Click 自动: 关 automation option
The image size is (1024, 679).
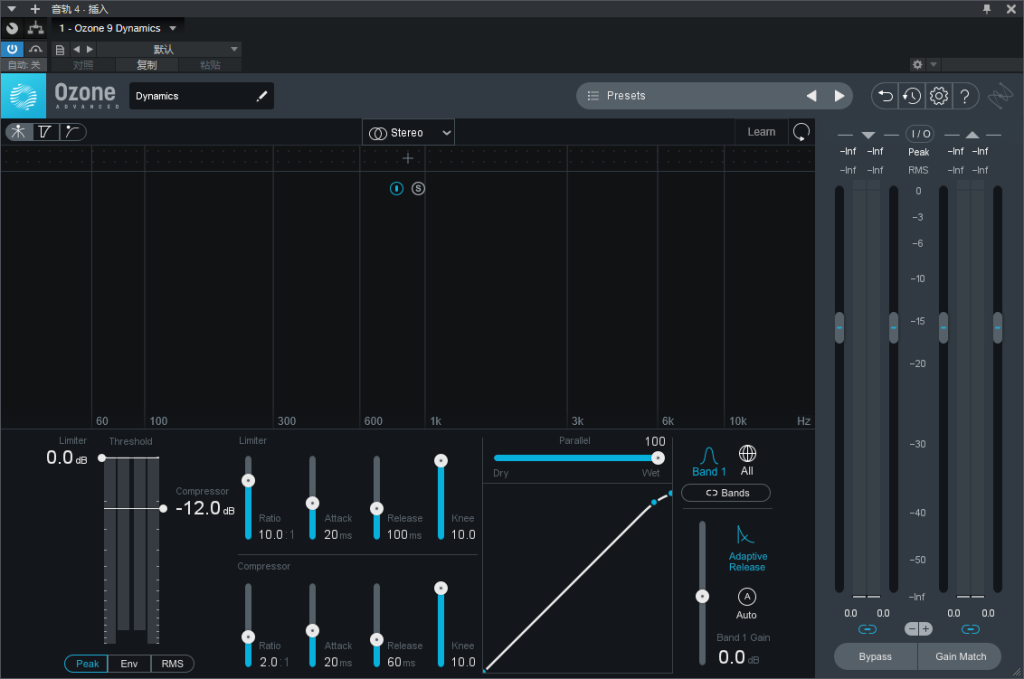coord(24,65)
